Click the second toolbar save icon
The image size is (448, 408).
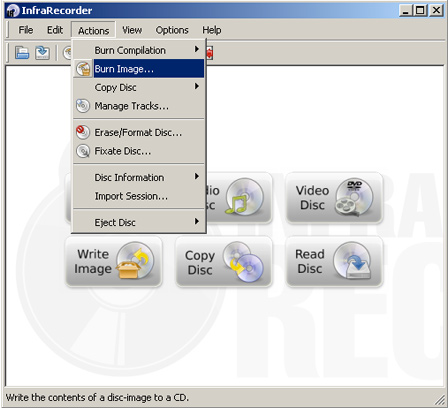42,53
